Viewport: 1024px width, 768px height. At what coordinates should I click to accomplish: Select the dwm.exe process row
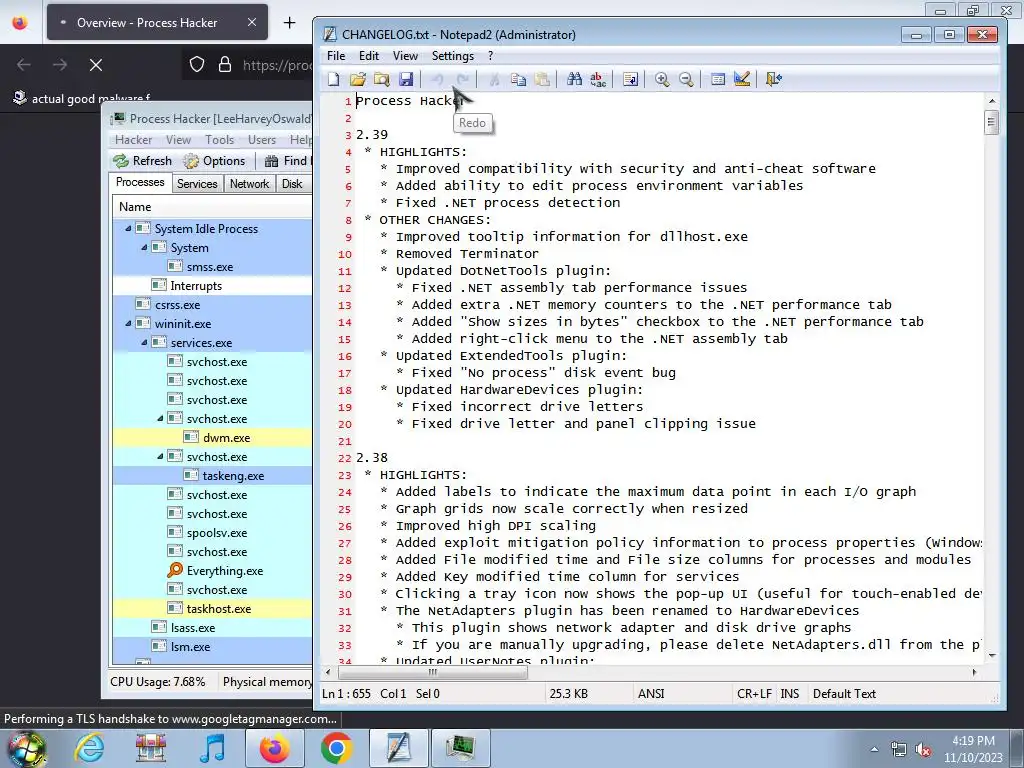(x=212, y=438)
